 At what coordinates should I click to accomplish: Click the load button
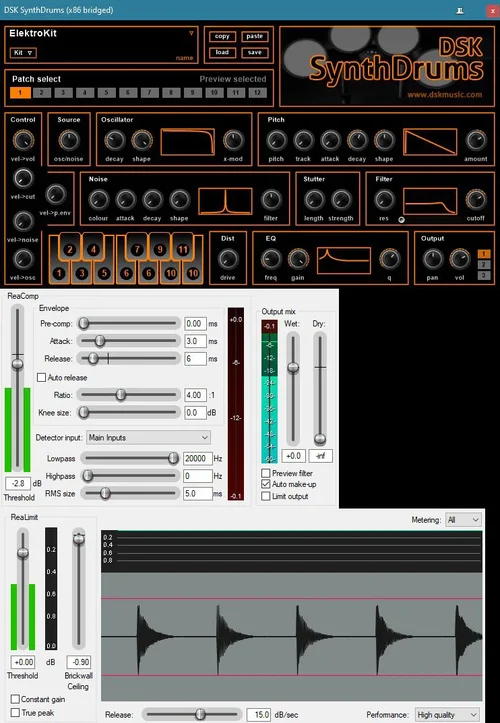[x=222, y=53]
